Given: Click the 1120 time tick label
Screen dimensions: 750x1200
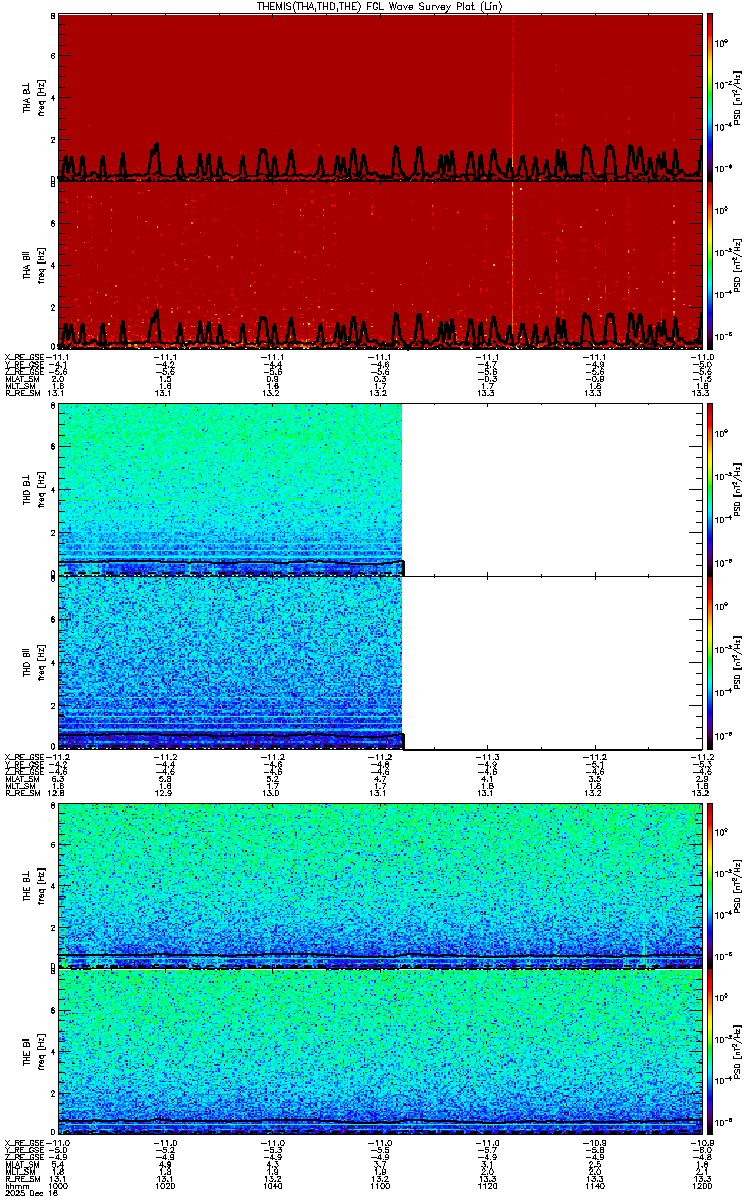Looking at the screenshot, I should click(x=487, y=1186).
